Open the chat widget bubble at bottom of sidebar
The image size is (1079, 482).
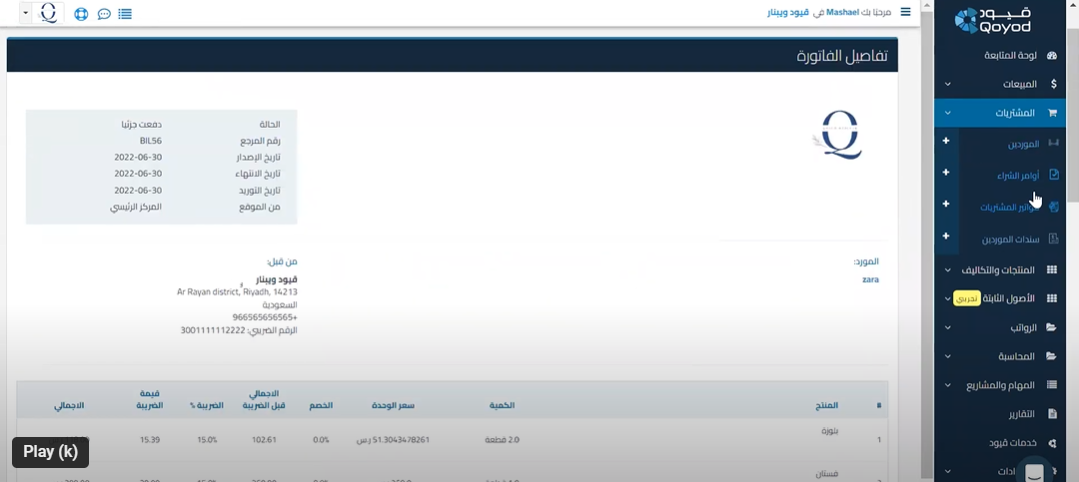1034,472
